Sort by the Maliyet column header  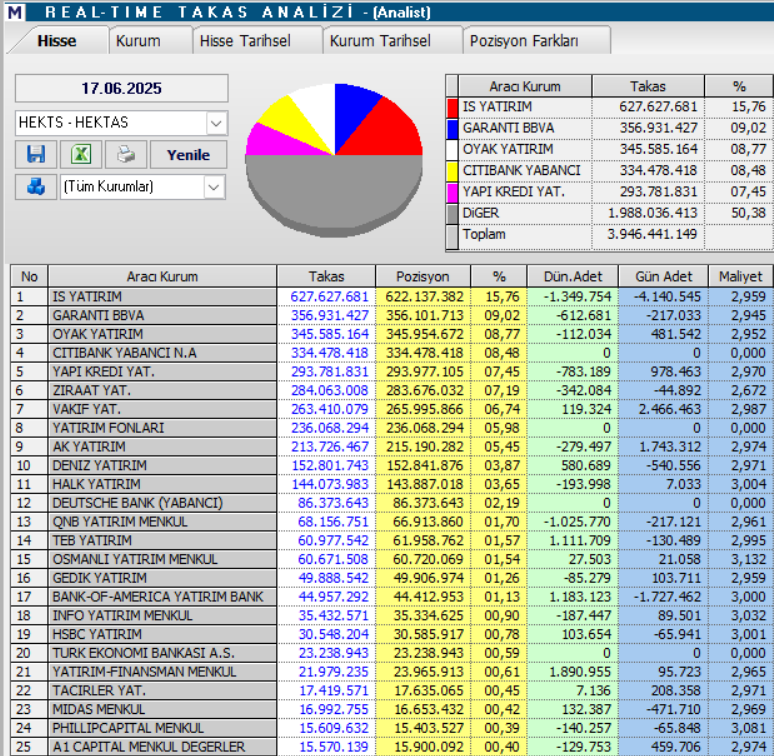[x=741, y=276]
